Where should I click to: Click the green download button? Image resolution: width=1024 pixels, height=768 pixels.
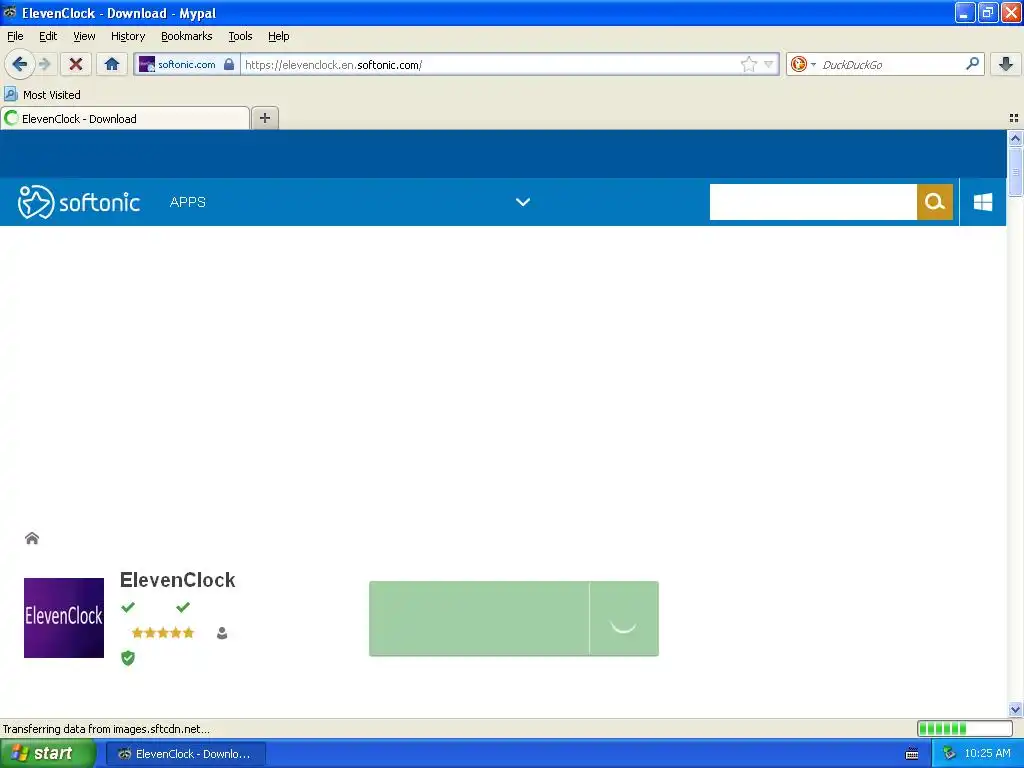point(479,618)
